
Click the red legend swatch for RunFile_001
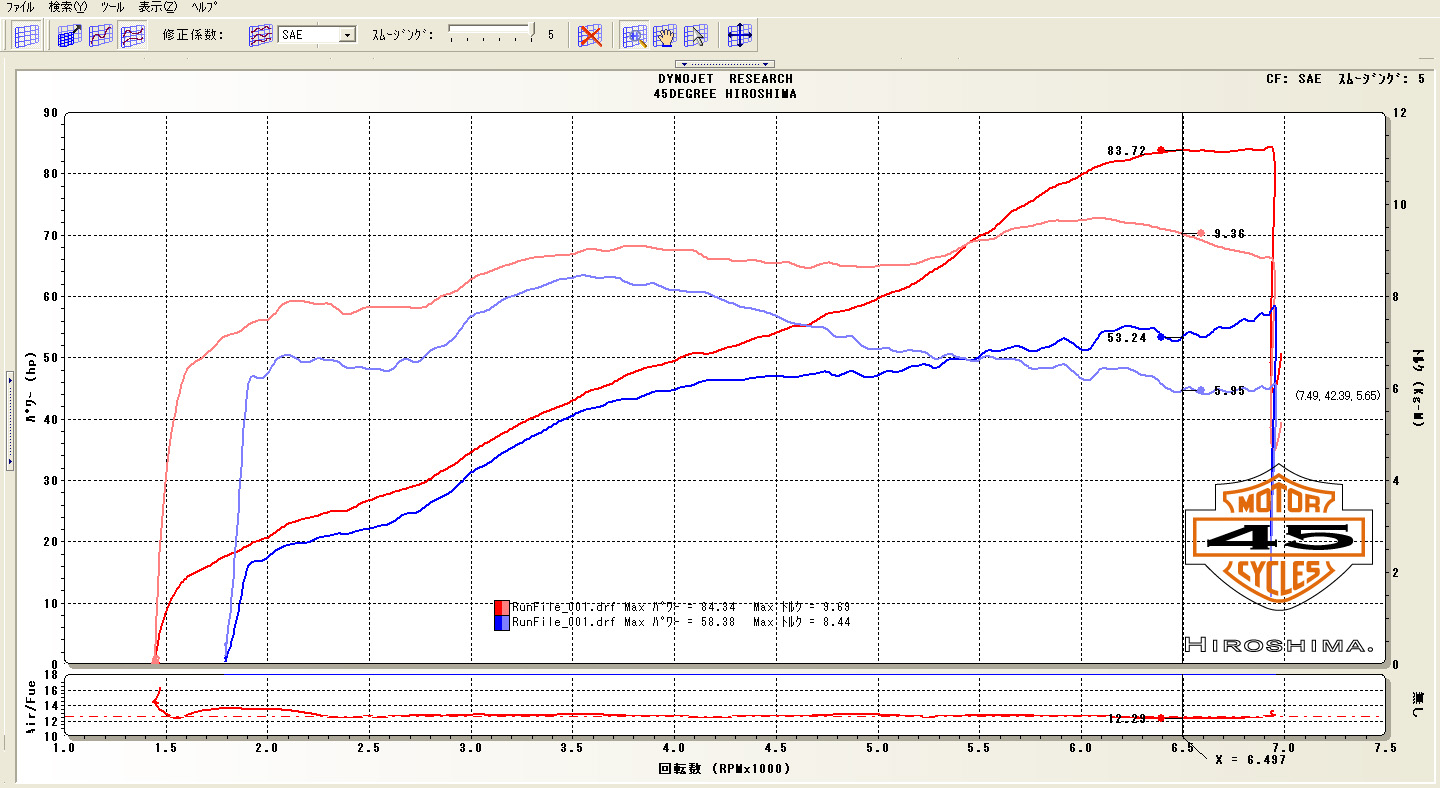(x=502, y=607)
